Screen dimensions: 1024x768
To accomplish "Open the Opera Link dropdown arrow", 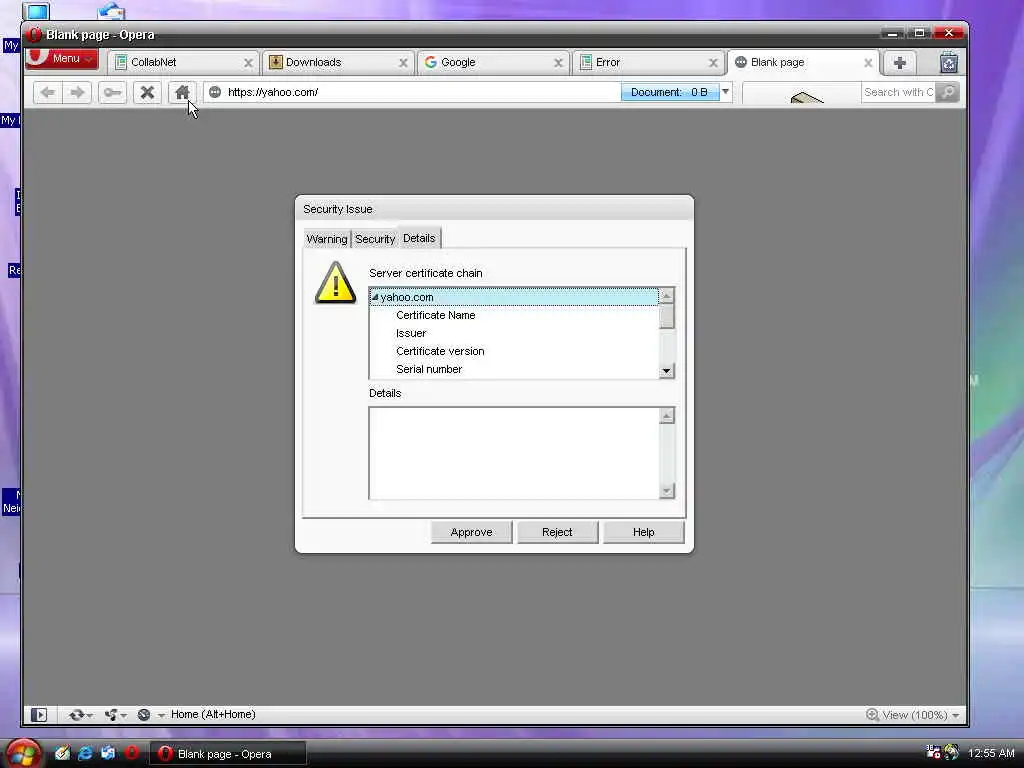I will click(90, 716).
